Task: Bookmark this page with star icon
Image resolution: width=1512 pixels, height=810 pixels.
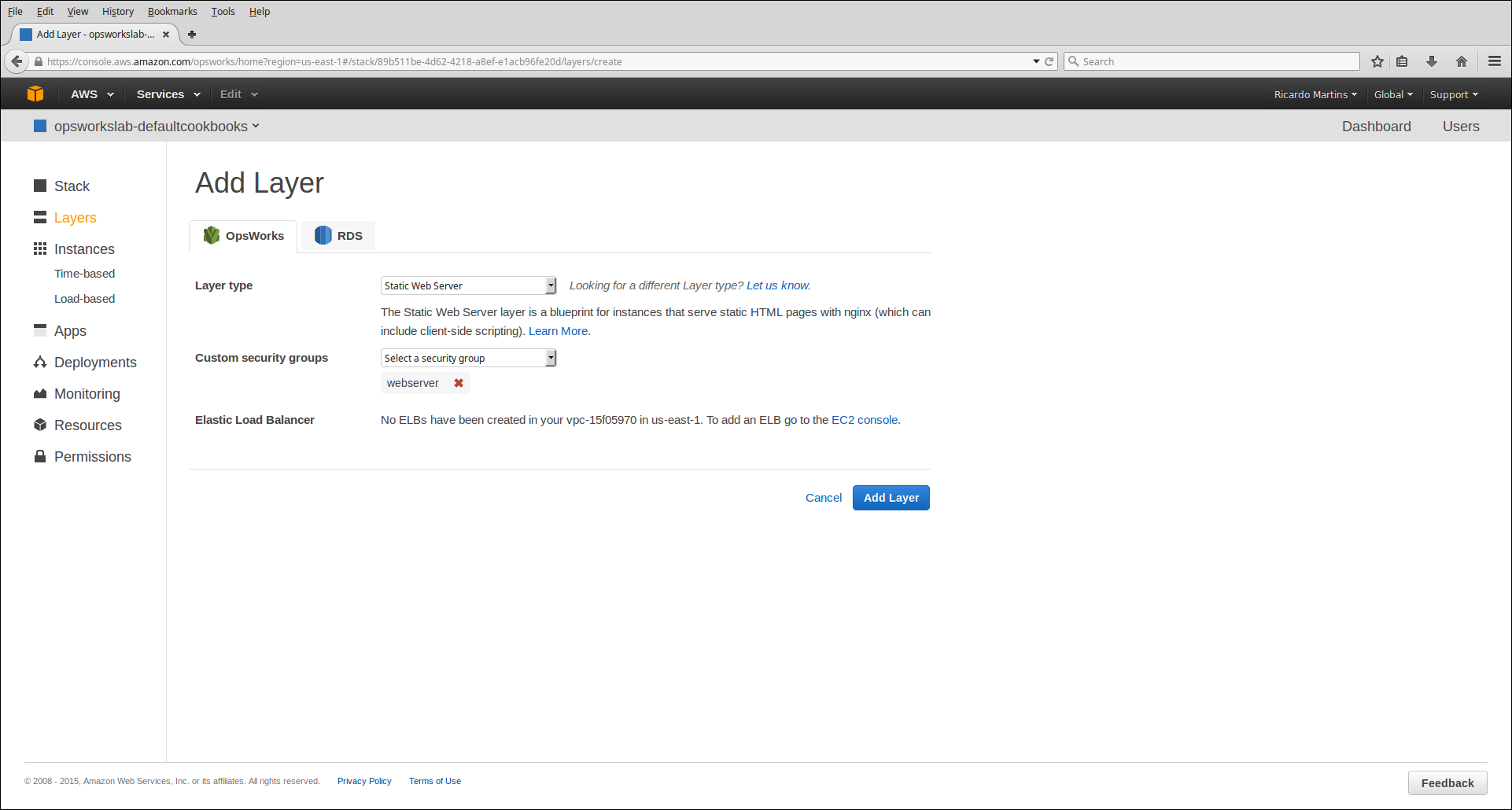Action: pyautogui.click(x=1377, y=61)
